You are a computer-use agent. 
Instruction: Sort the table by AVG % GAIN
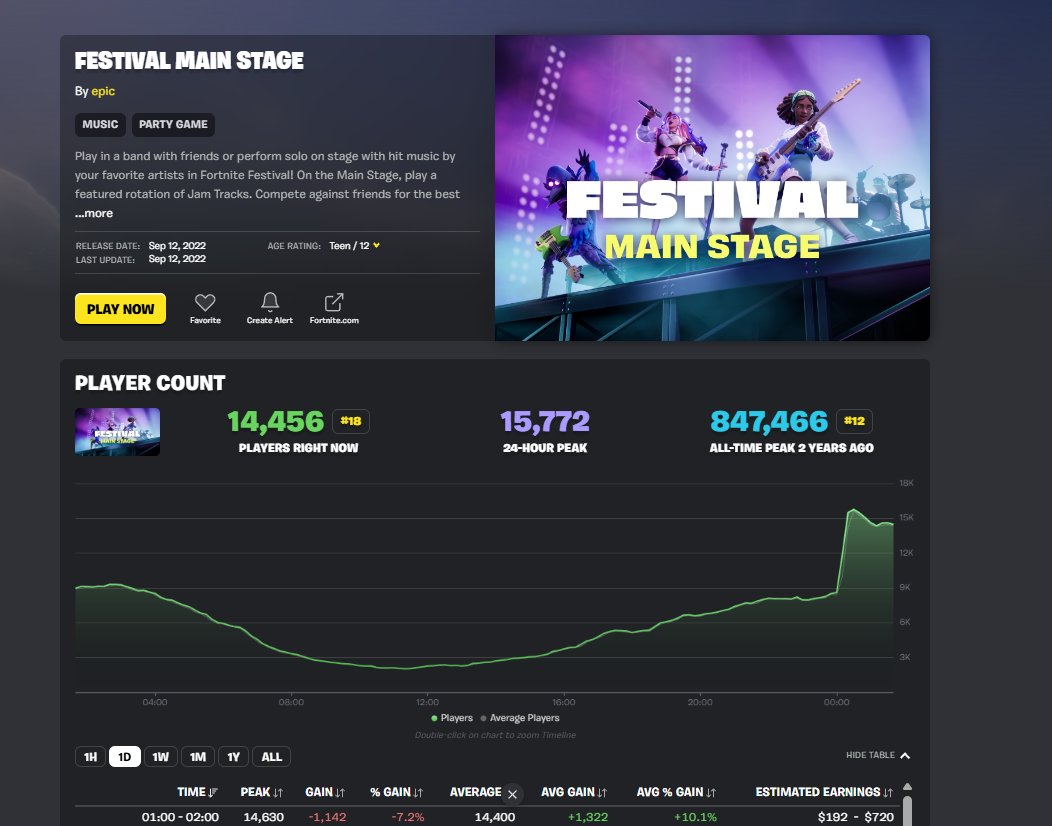point(676,792)
